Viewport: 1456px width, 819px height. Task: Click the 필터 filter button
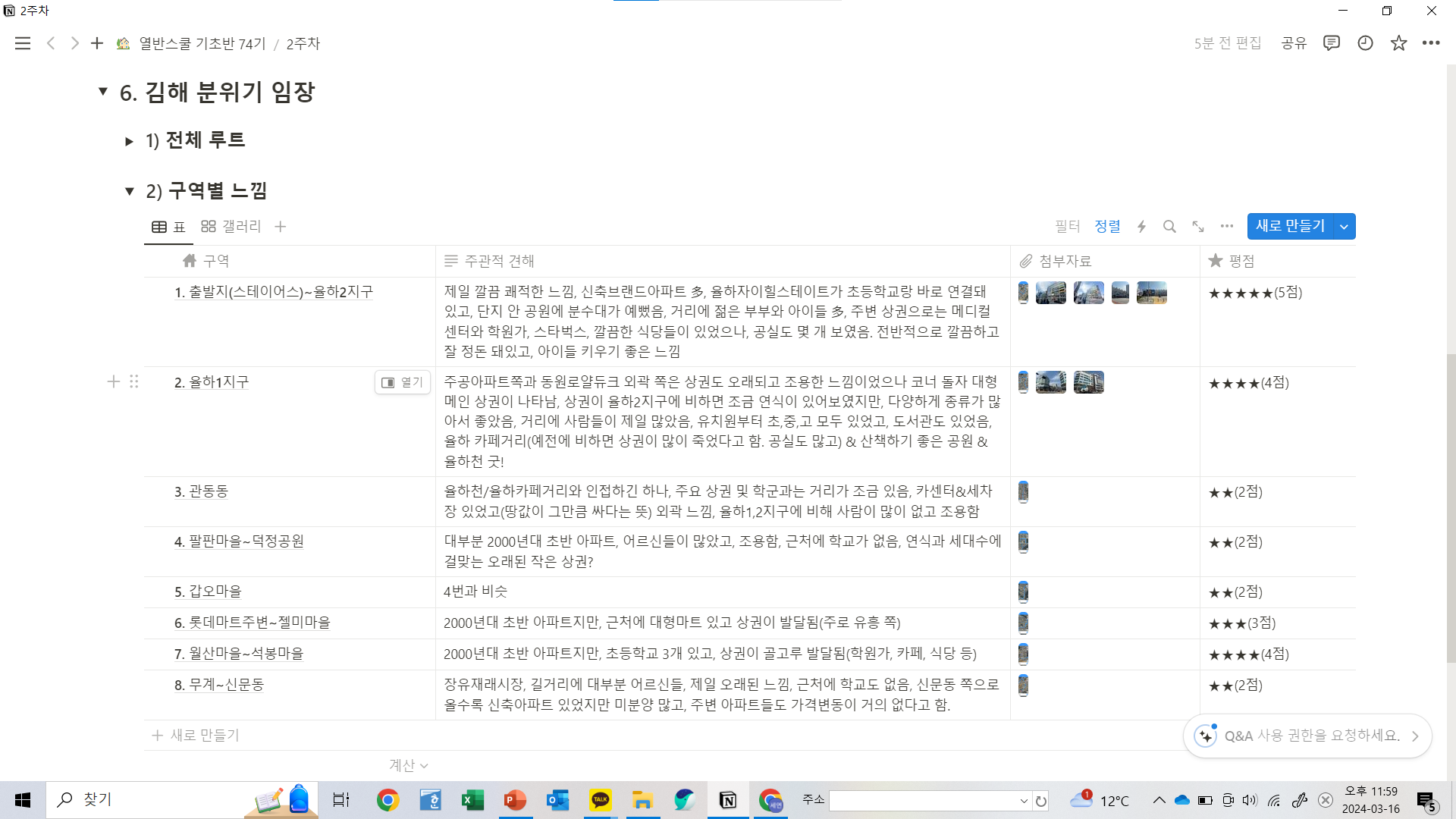tap(1067, 227)
